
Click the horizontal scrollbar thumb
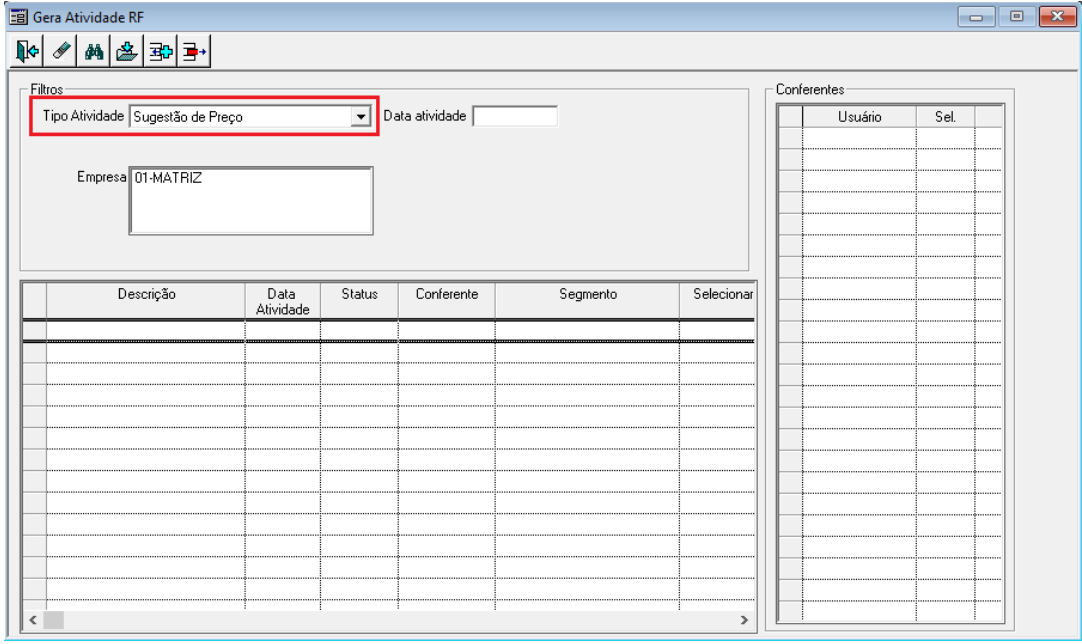coord(54,620)
